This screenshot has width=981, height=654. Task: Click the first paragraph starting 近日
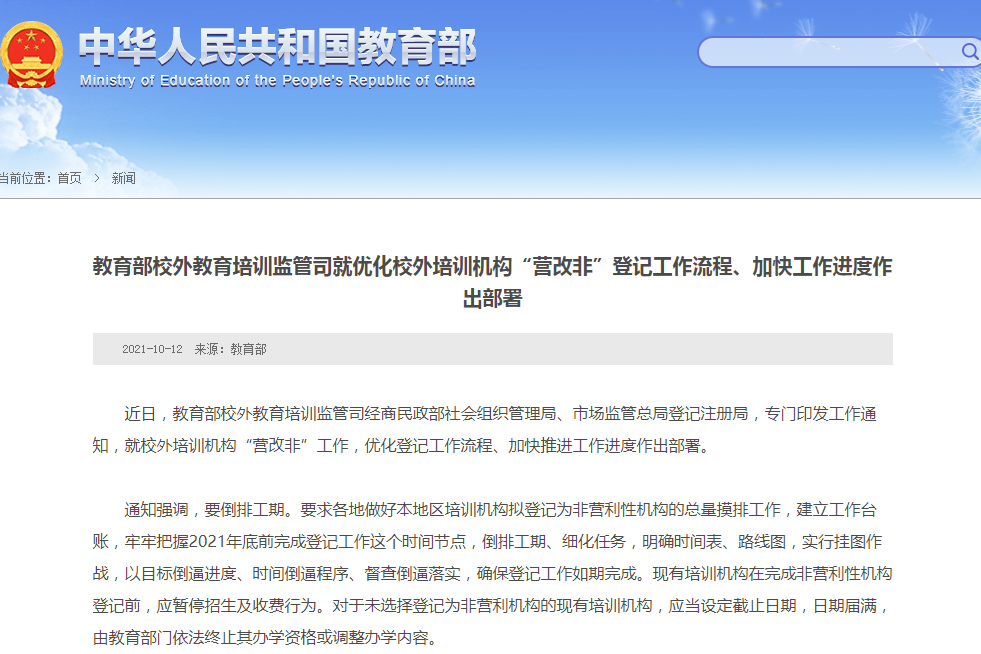coord(492,414)
